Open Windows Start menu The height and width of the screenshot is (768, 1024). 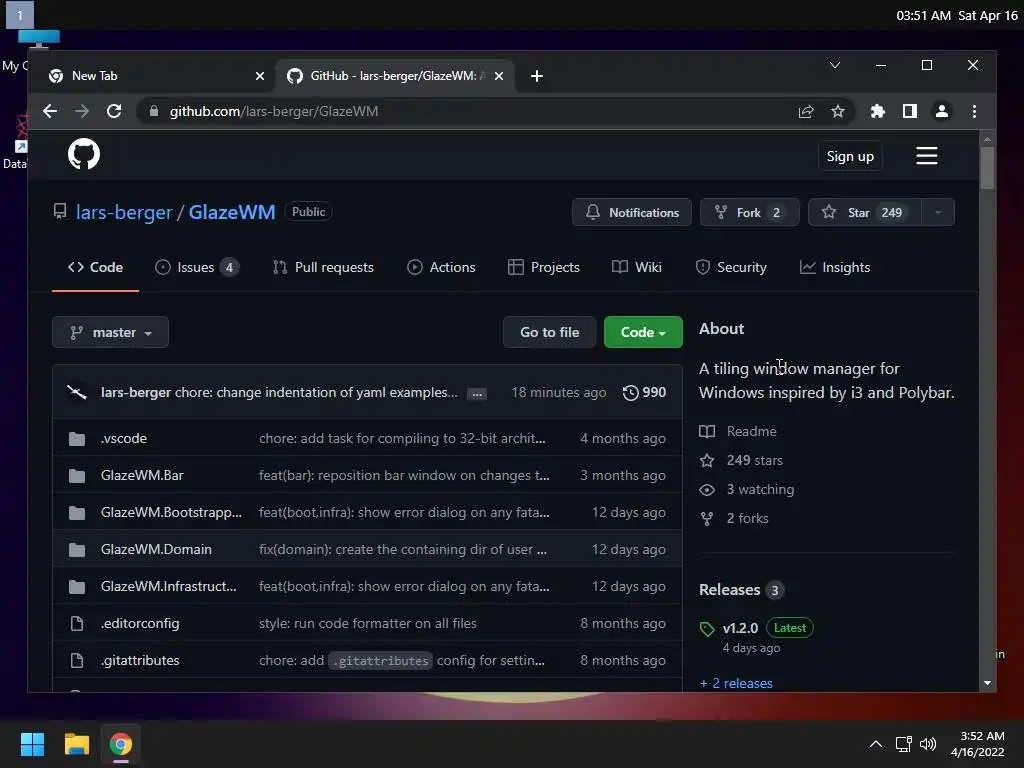point(32,744)
